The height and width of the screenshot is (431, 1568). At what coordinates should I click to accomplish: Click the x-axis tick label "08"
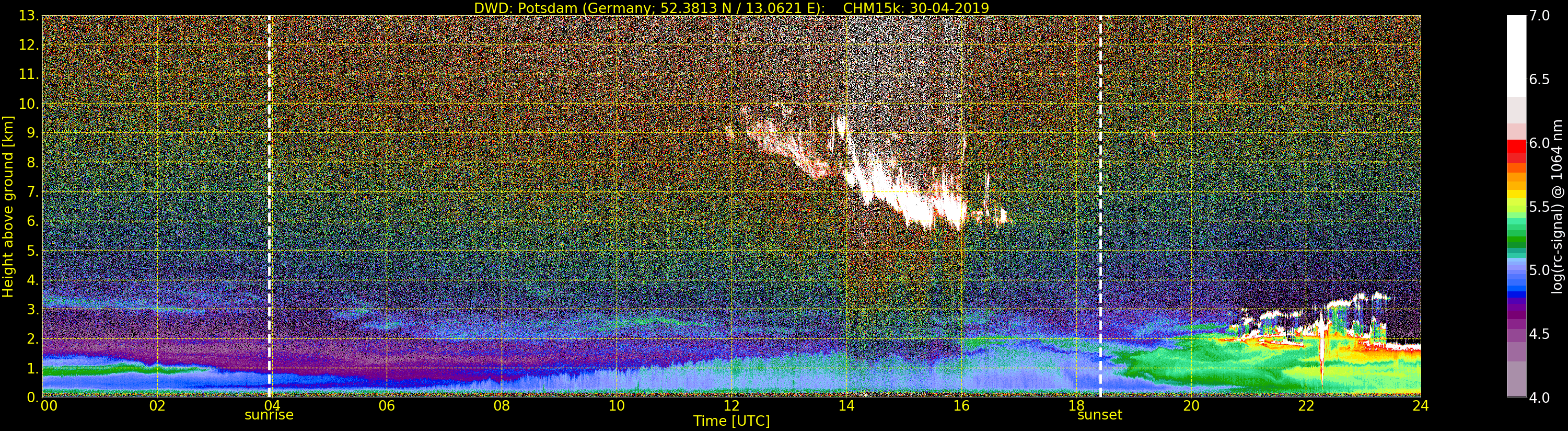[502, 406]
